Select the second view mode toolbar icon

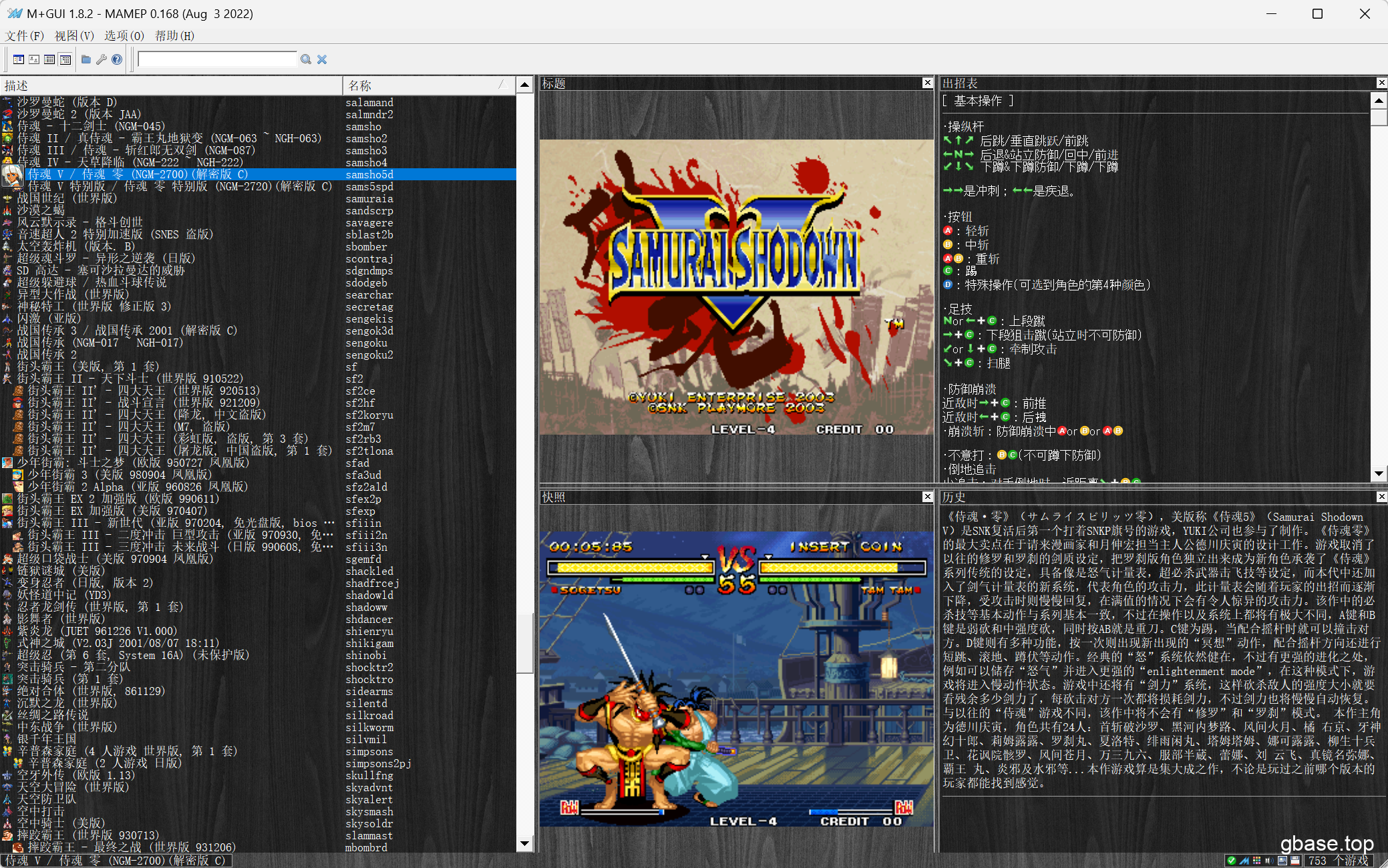point(34,59)
